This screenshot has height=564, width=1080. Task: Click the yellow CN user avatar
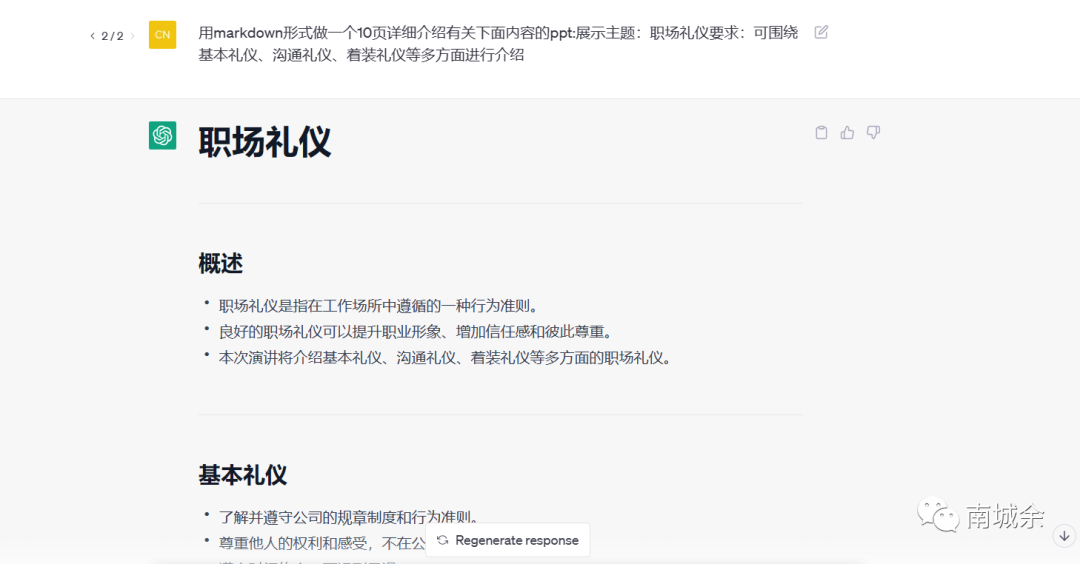coord(162,35)
